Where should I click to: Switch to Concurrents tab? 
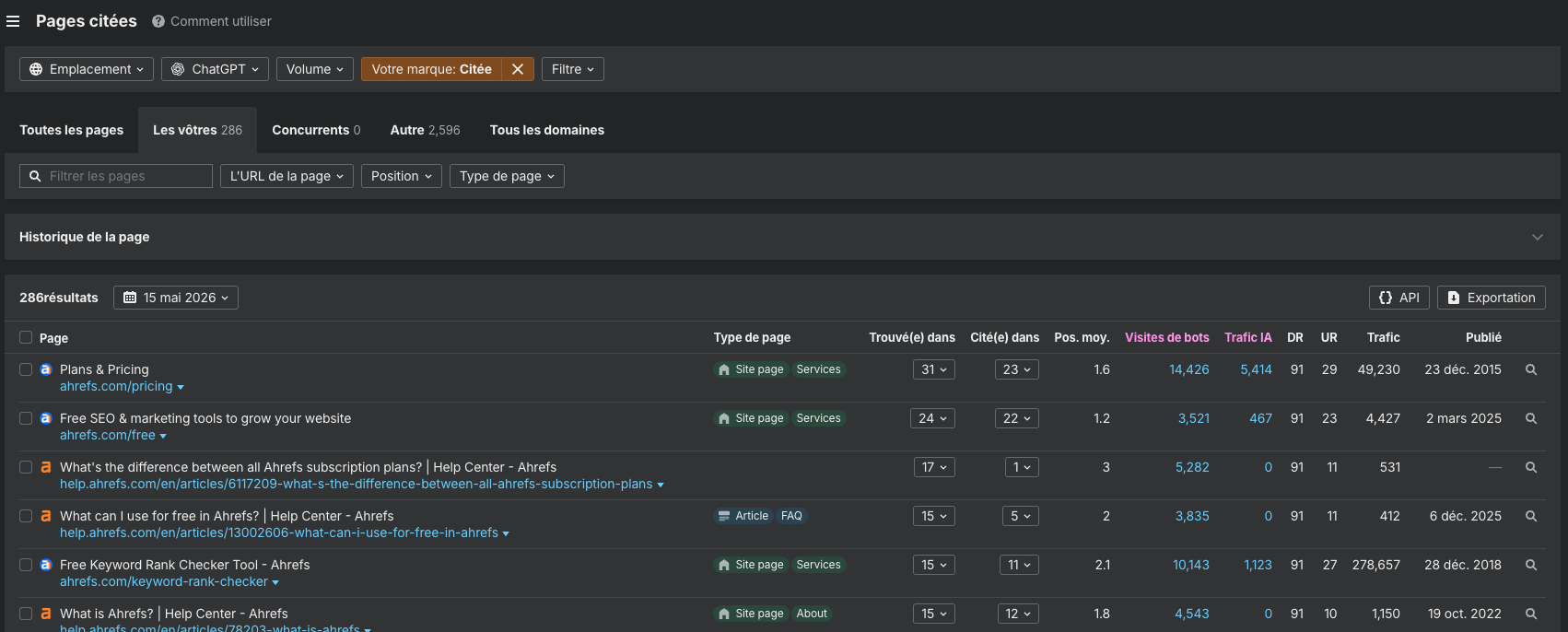[x=316, y=130]
